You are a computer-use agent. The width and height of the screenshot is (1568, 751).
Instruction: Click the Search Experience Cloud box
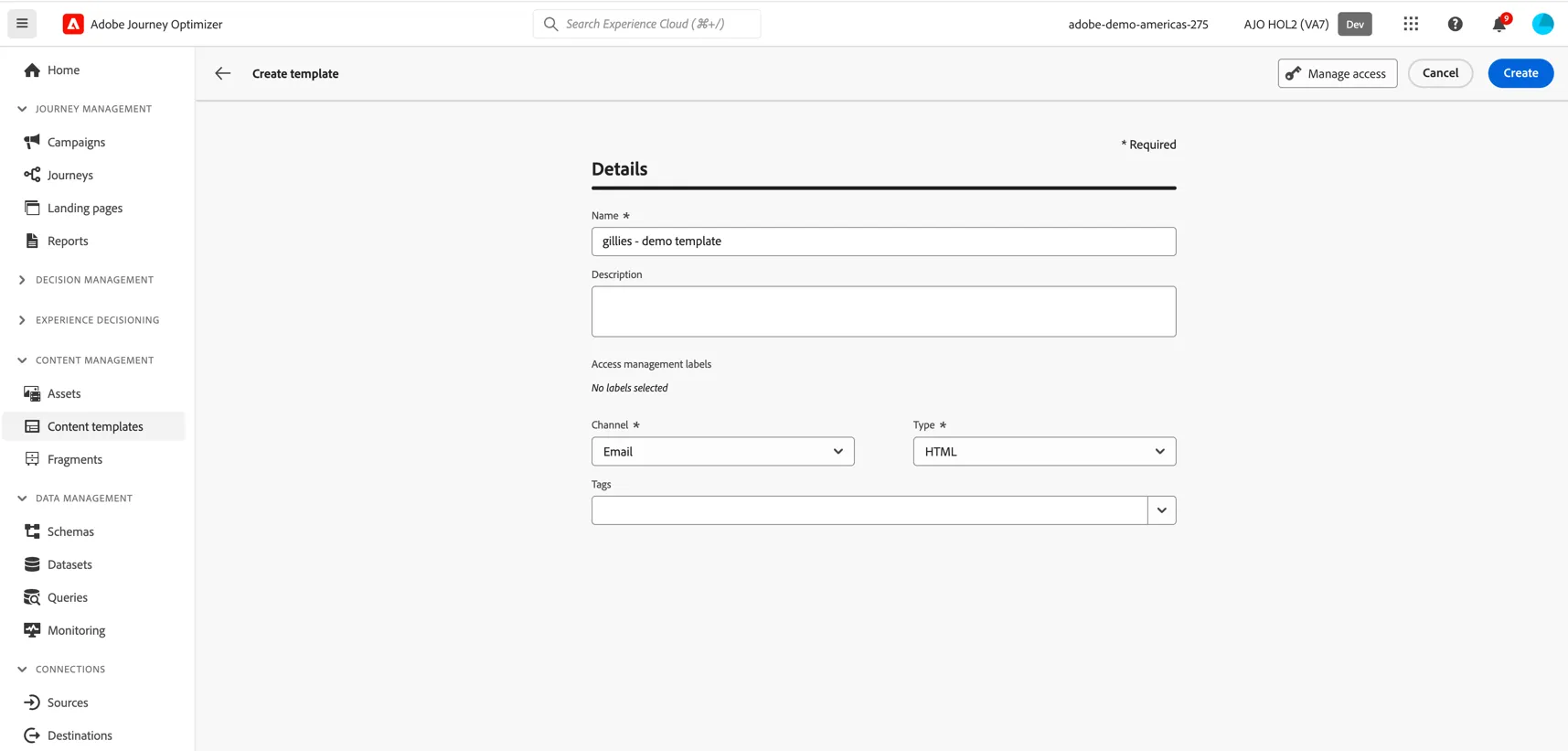click(x=646, y=24)
